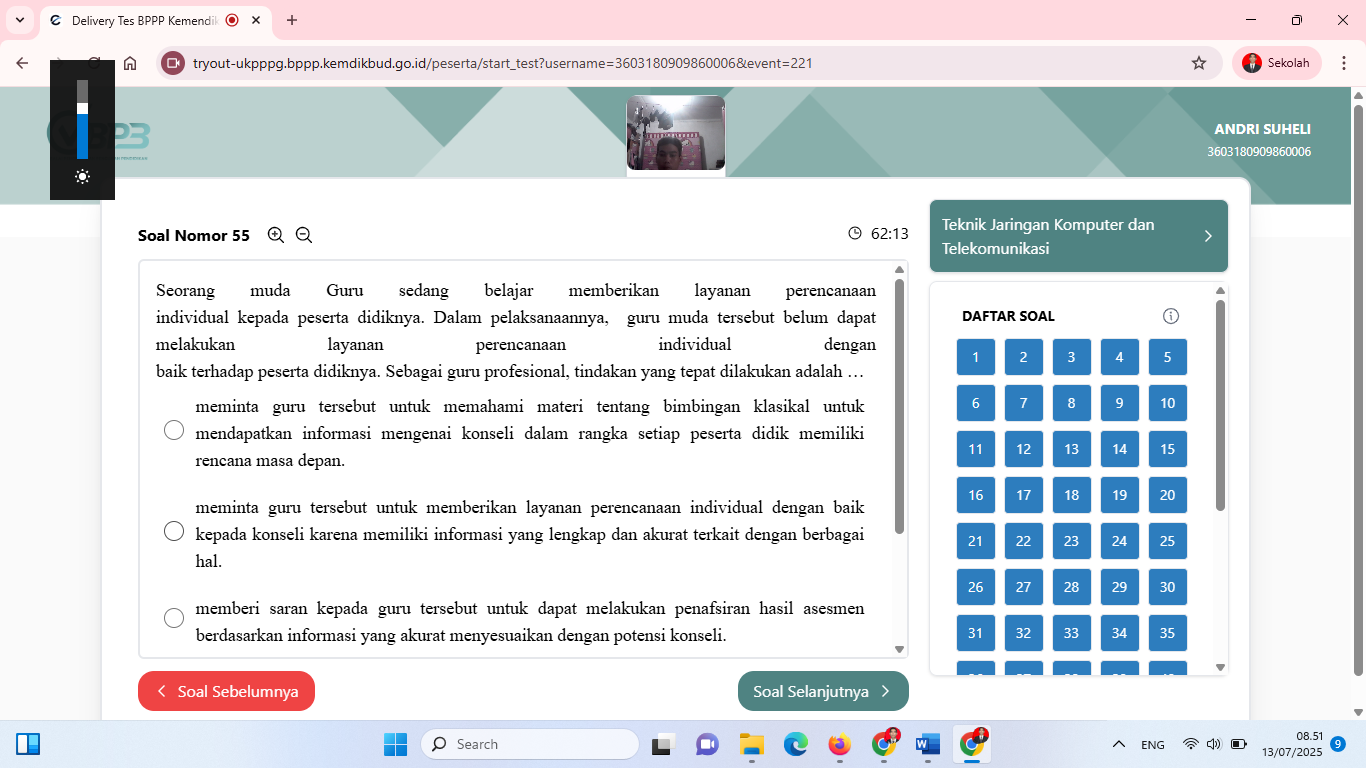Jump to question 25 in the question list

1167,540
